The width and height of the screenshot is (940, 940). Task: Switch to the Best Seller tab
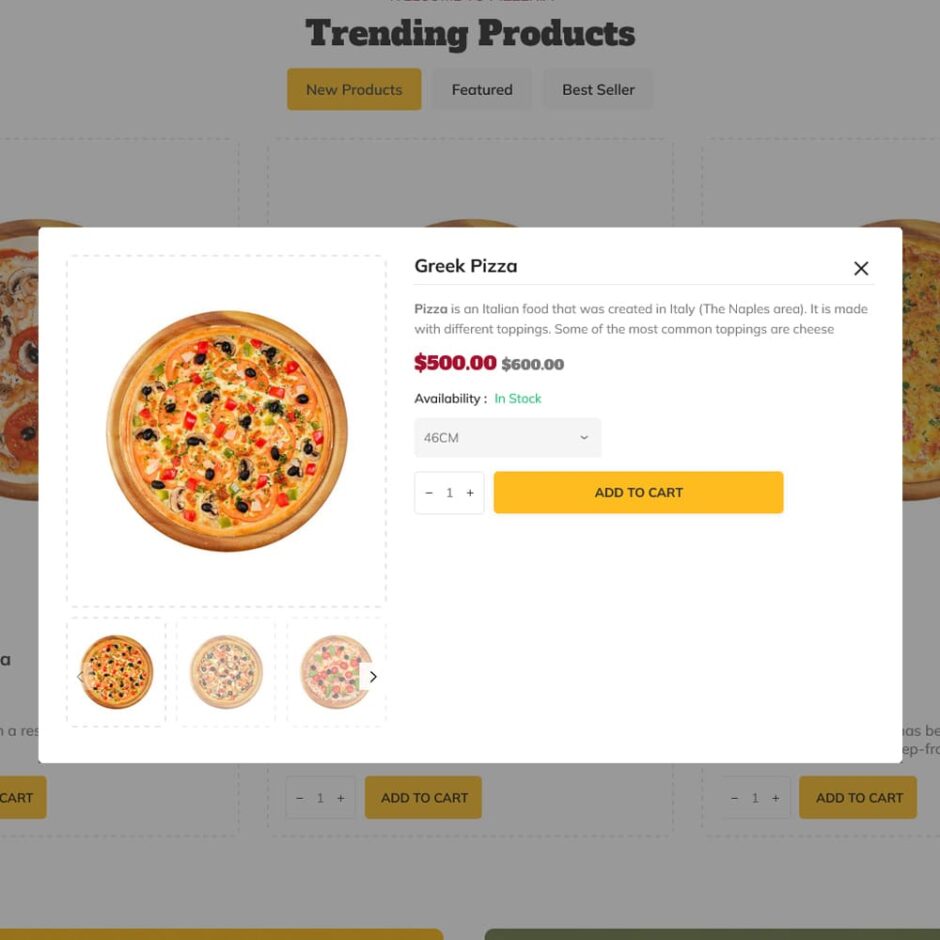[598, 90]
